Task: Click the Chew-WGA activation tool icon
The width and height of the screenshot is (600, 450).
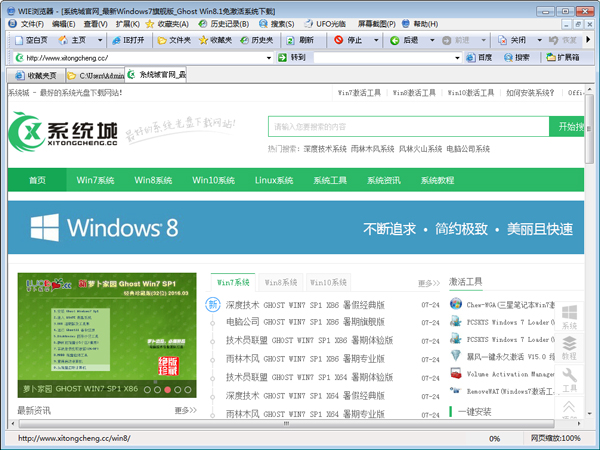Action: 456,304
